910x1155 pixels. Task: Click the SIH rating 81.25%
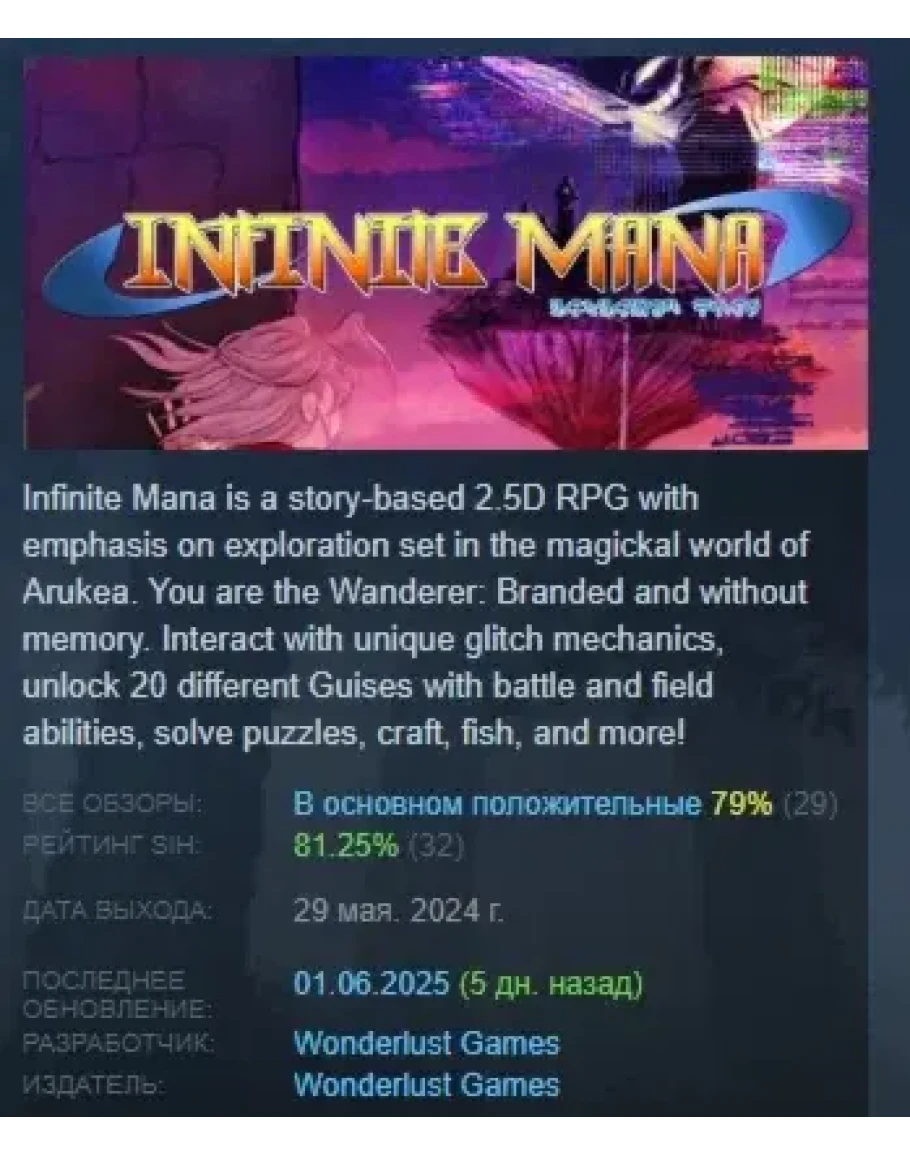coord(346,846)
